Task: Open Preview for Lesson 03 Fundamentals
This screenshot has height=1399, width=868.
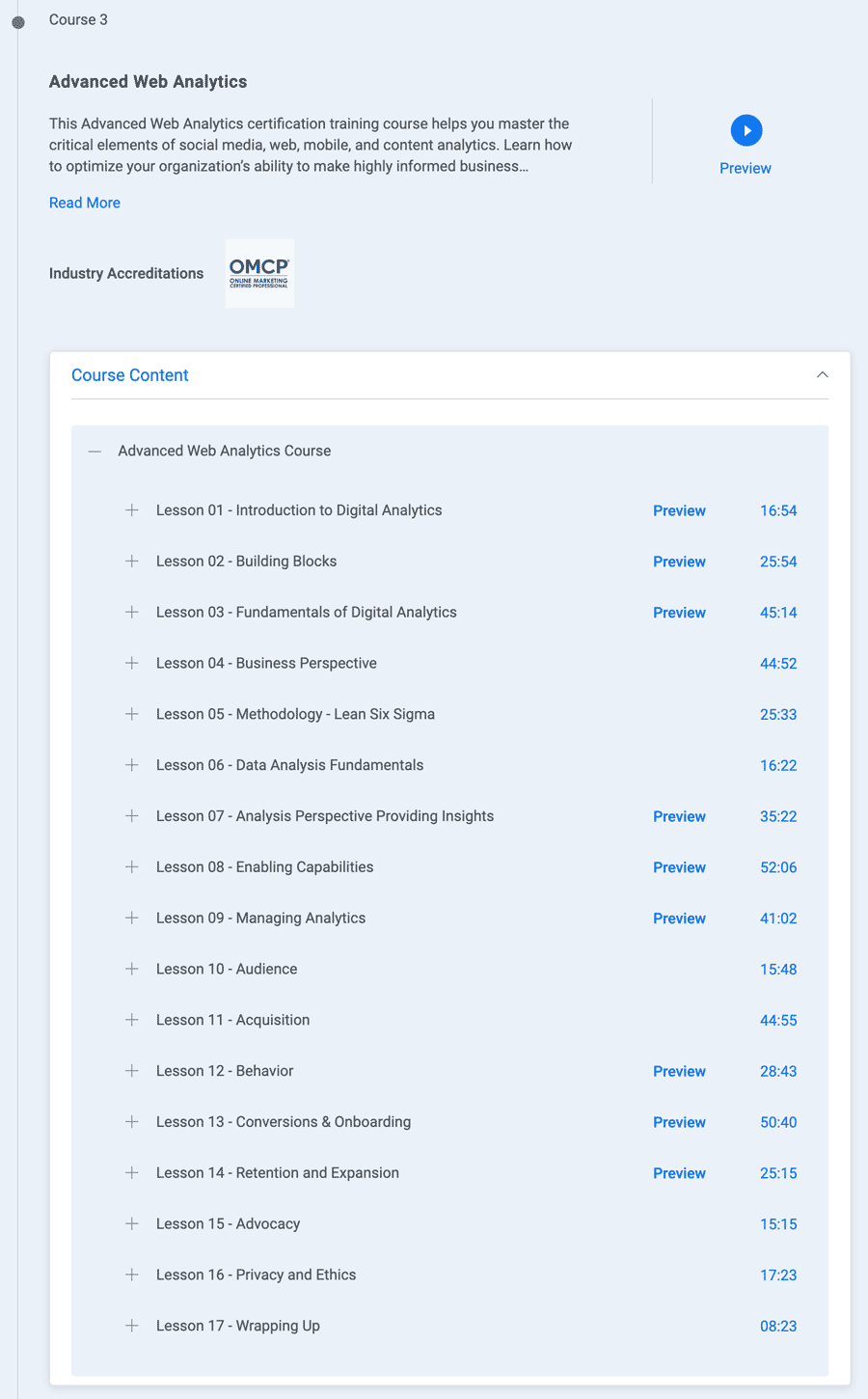Action: (679, 613)
